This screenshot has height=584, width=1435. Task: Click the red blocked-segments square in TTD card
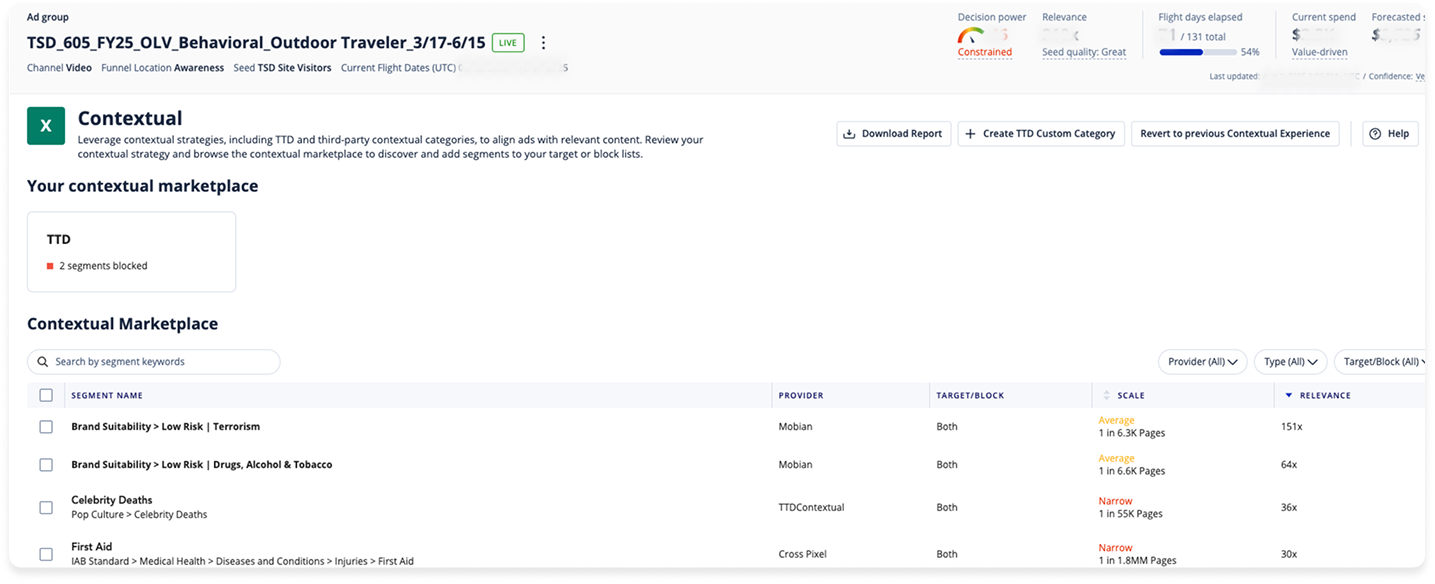tap(50, 265)
